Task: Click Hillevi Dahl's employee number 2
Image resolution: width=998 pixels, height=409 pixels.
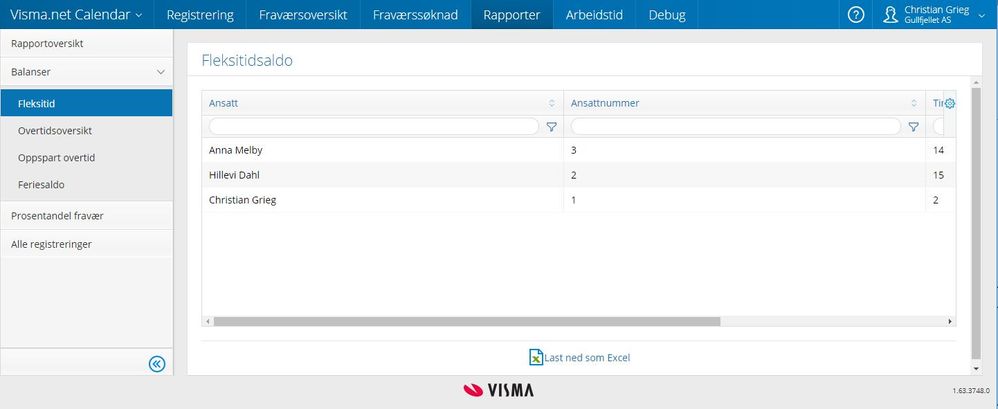Action: coord(573,175)
